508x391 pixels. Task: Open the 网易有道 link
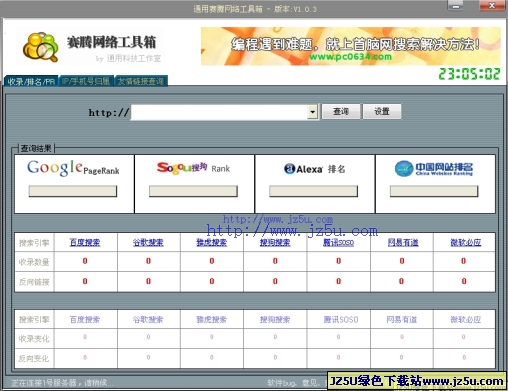[x=403, y=242]
